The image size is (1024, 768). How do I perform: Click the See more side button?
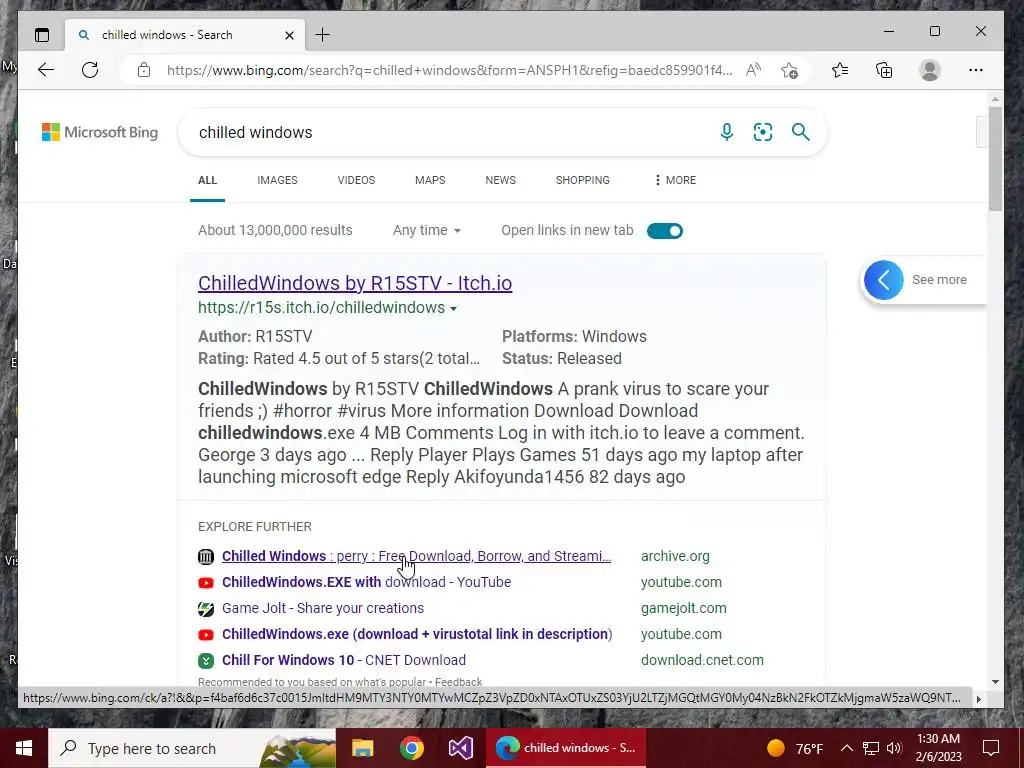pos(924,280)
